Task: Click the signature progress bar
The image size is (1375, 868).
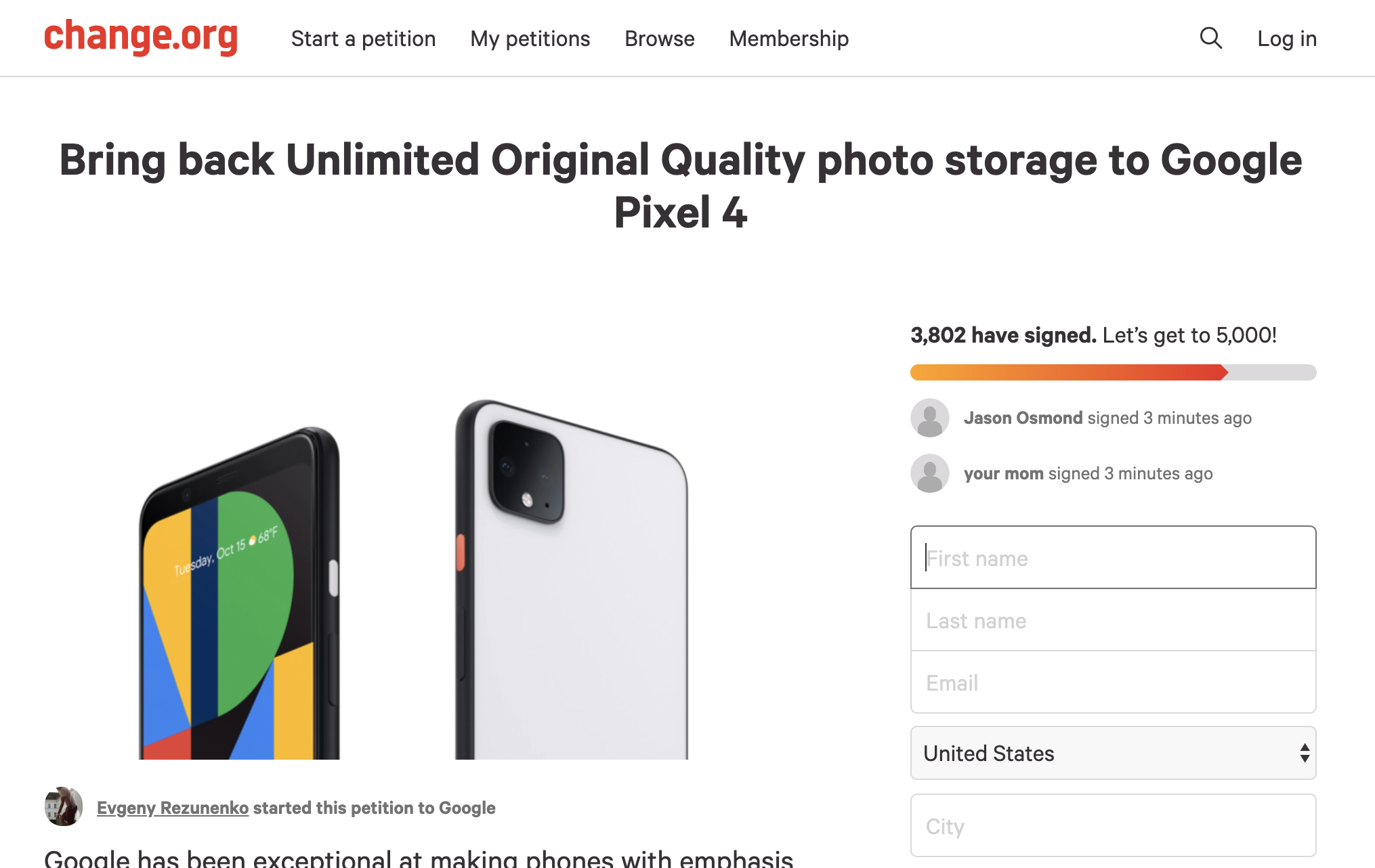Action: point(1113,372)
